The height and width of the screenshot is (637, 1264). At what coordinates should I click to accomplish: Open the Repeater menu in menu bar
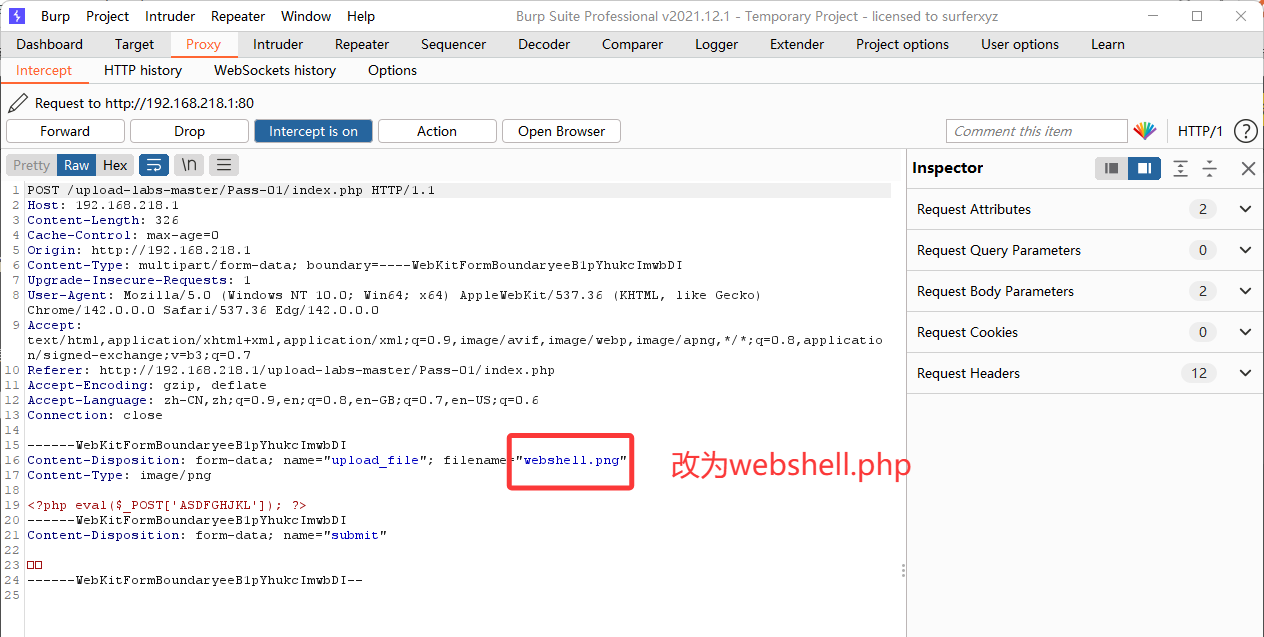(x=238, y=16)
